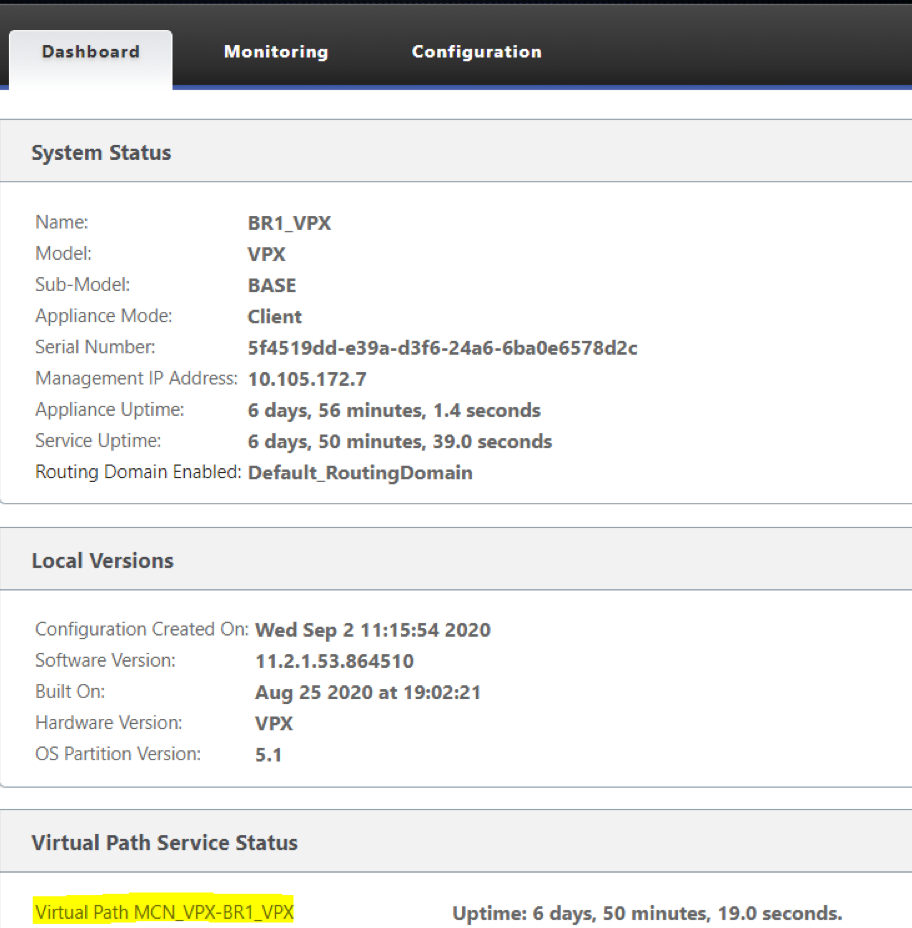Open the Configuration tab
Viewport: 912px width, 928px height.
tap(476, 52)
